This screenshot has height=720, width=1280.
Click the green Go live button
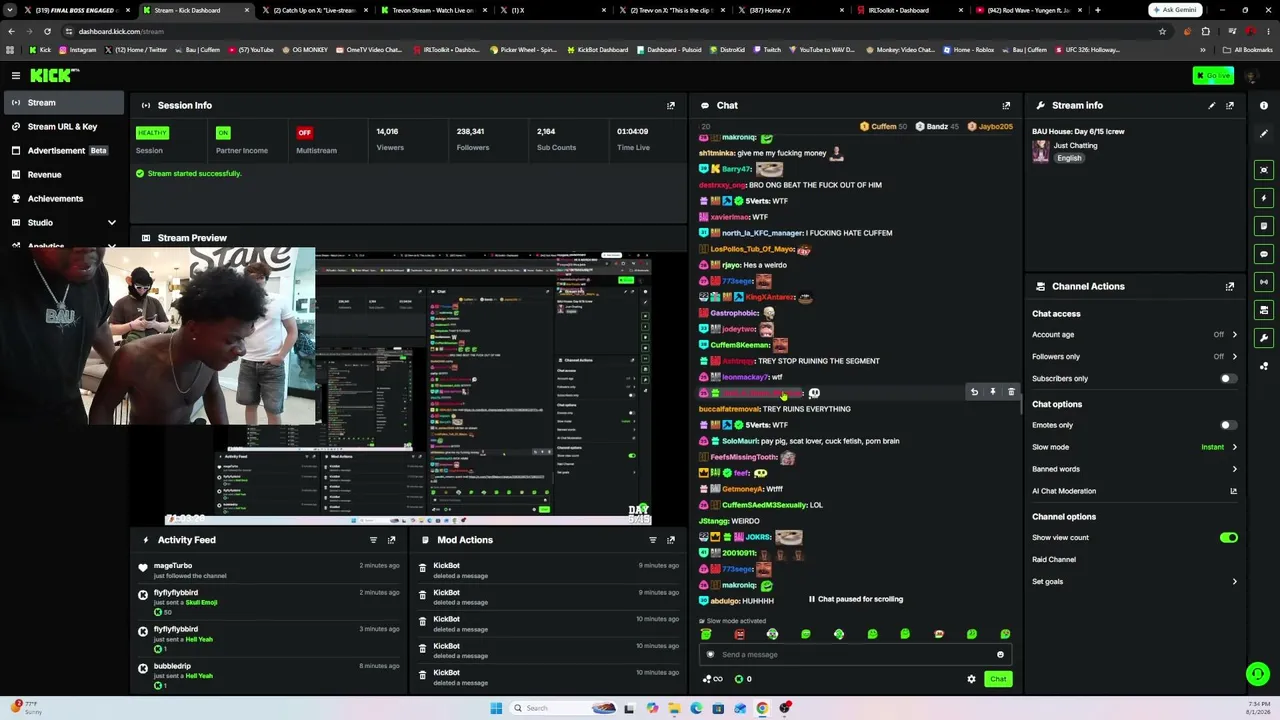point(1213,76)
